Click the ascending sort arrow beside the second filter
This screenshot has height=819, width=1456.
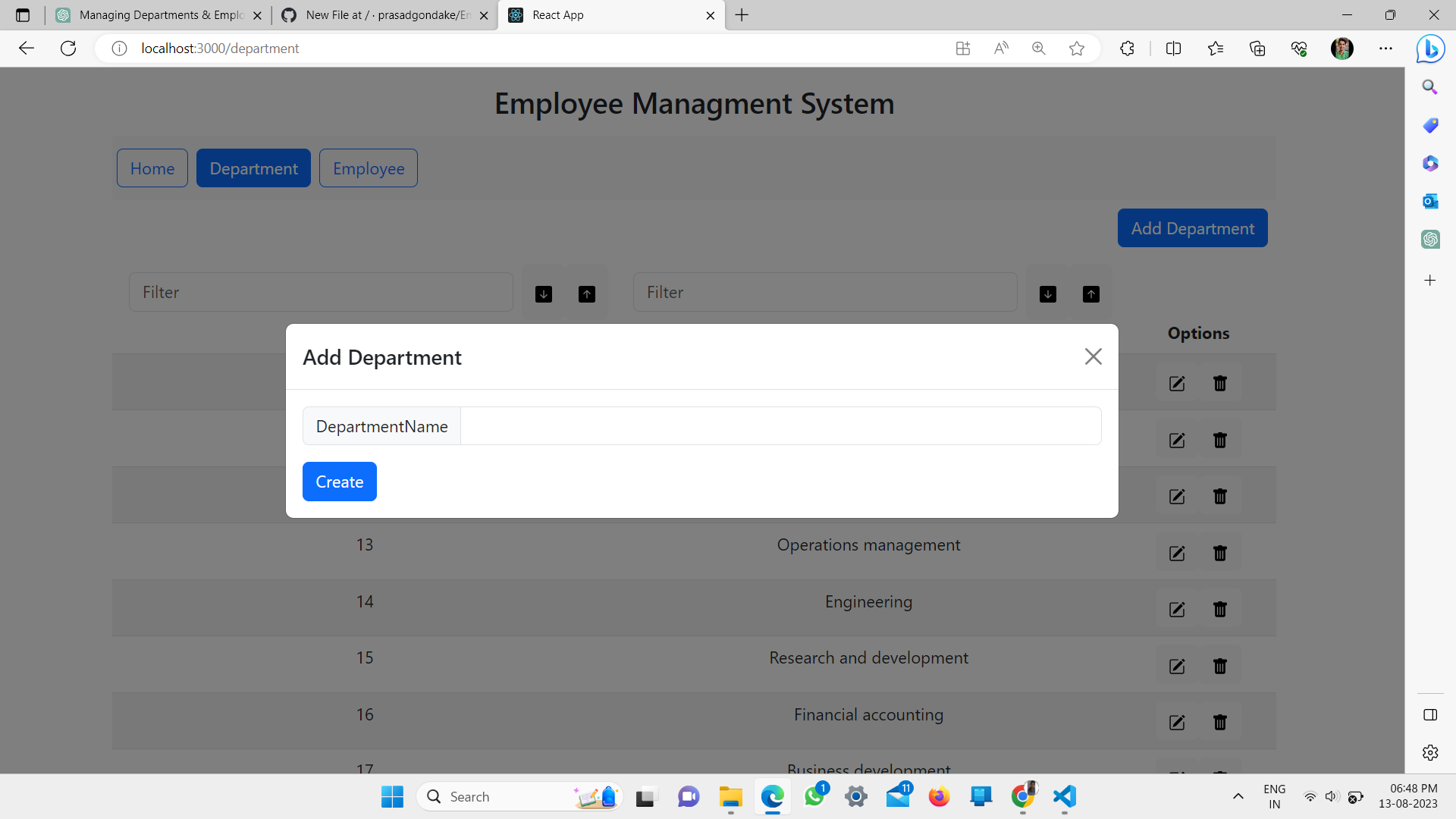pyautogui.click(x=1091, y=294)
